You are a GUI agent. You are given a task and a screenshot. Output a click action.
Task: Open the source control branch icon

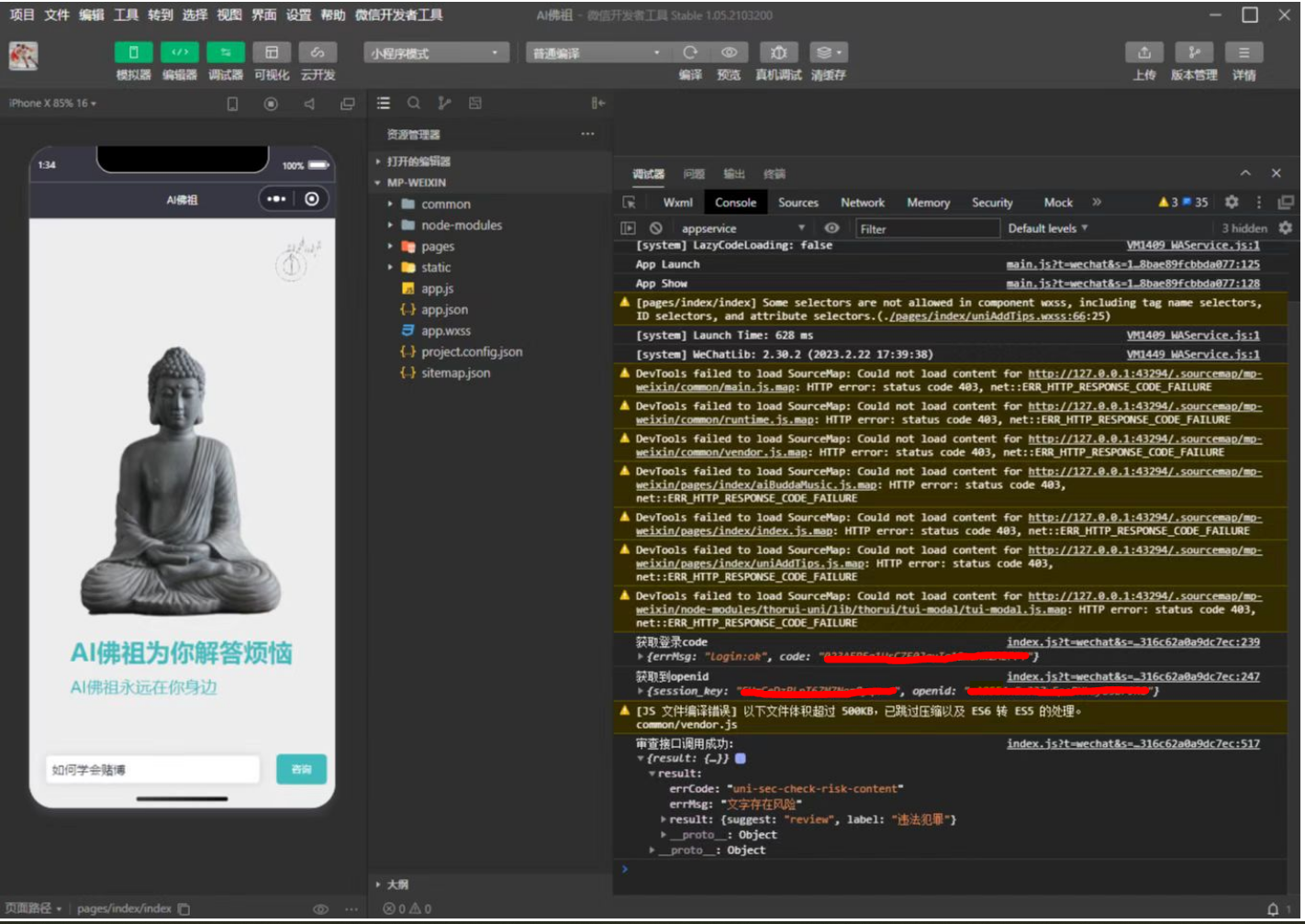click(x=444, y=104)
